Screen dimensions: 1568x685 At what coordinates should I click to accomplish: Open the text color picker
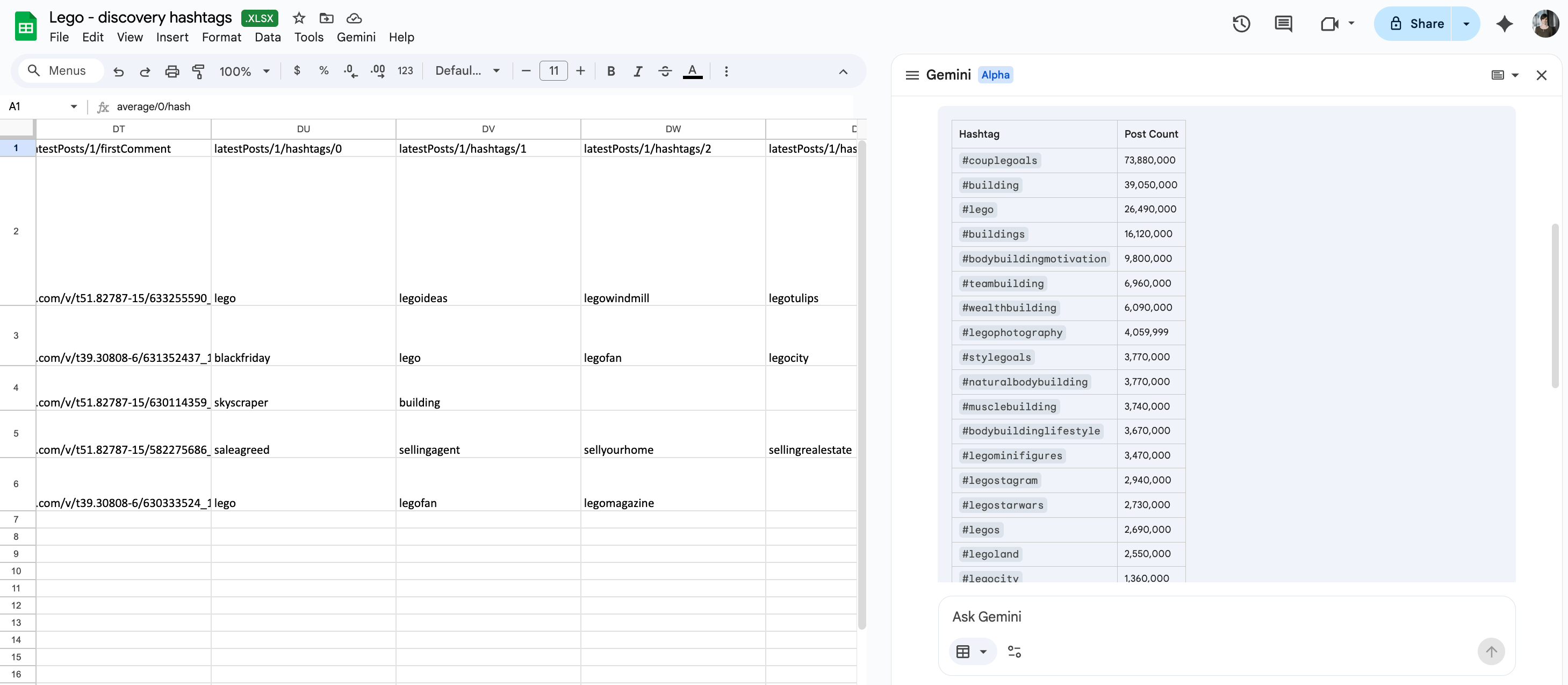tap(692, 71)
